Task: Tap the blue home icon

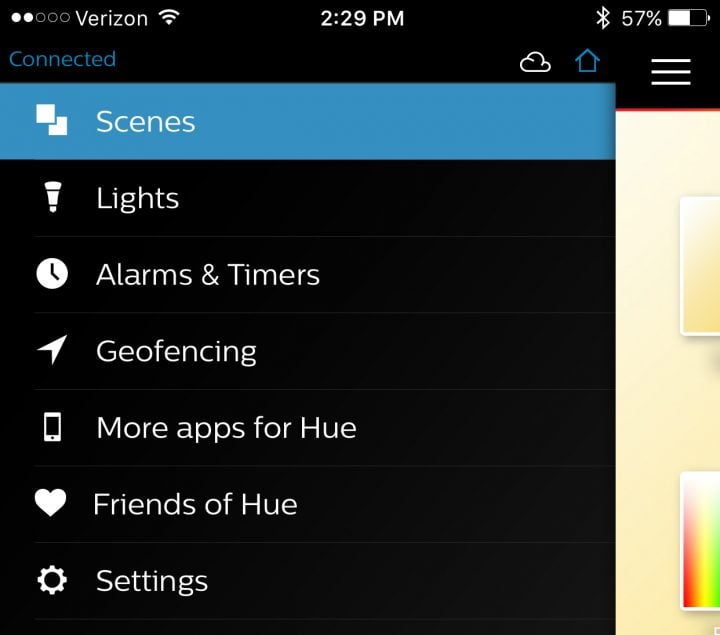Action: (x=587, y=61)
